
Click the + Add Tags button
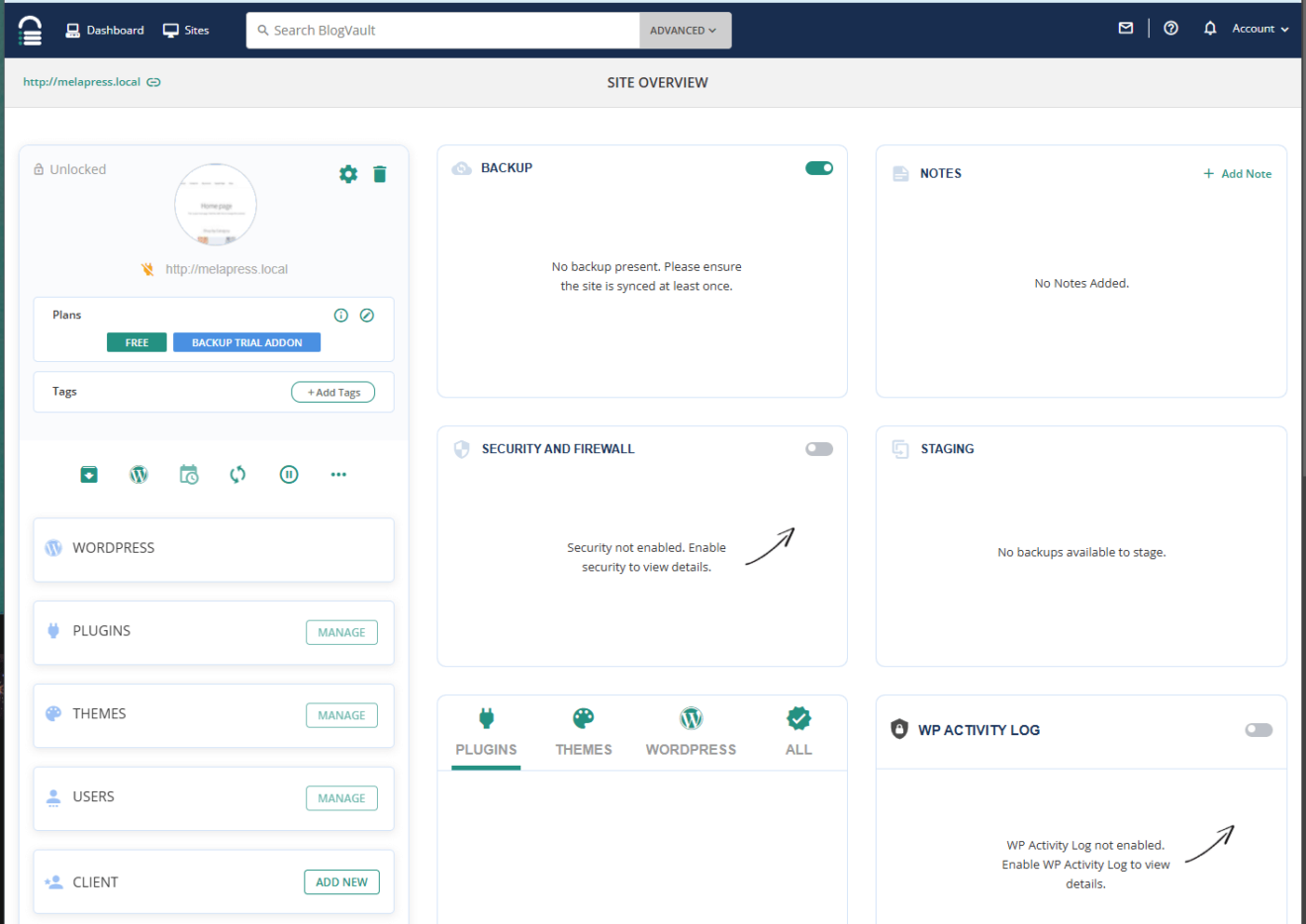[x=333, y=393]
